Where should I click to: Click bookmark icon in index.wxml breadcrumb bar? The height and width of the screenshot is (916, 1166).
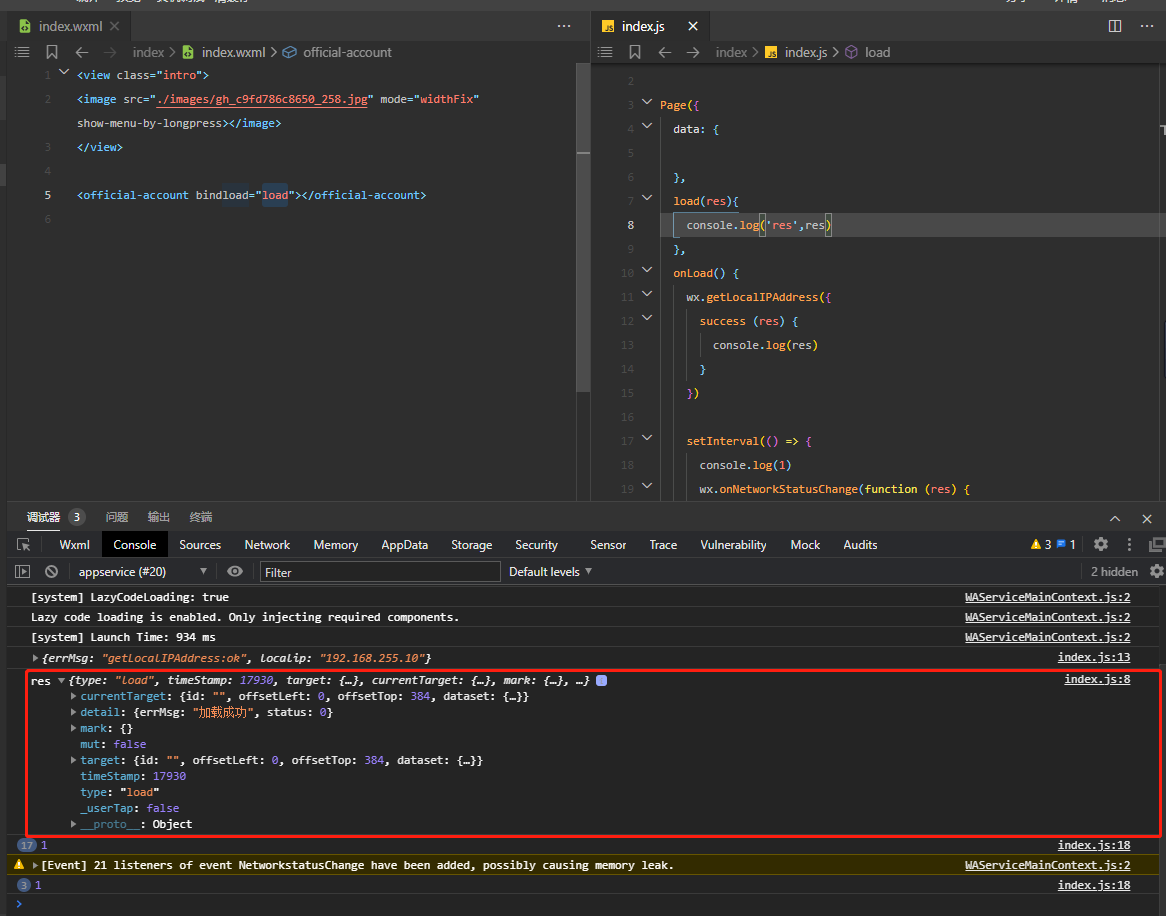coord(52,52)
